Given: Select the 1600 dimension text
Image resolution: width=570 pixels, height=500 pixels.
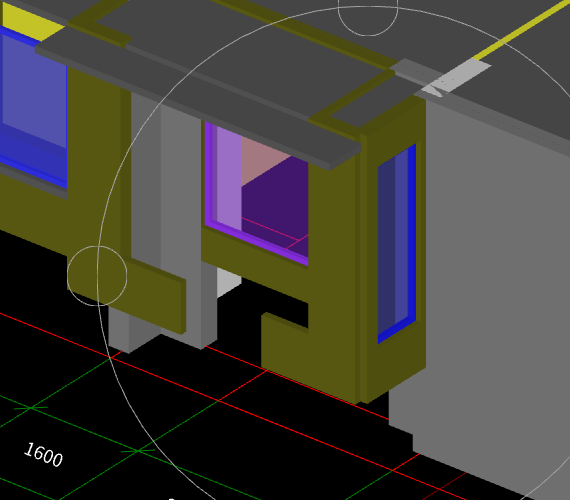Looking at the screenshot, I should click(x=43, y=455).
